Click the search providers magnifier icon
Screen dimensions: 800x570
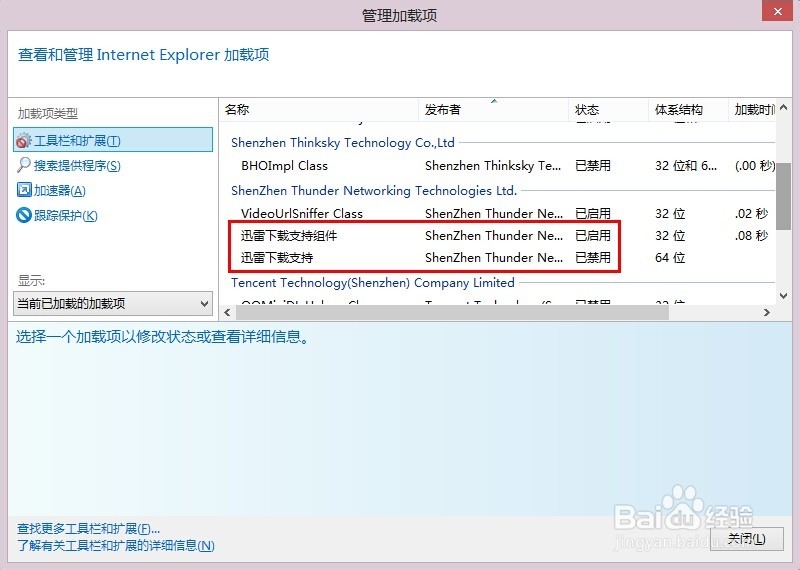[x=23, y=165]
